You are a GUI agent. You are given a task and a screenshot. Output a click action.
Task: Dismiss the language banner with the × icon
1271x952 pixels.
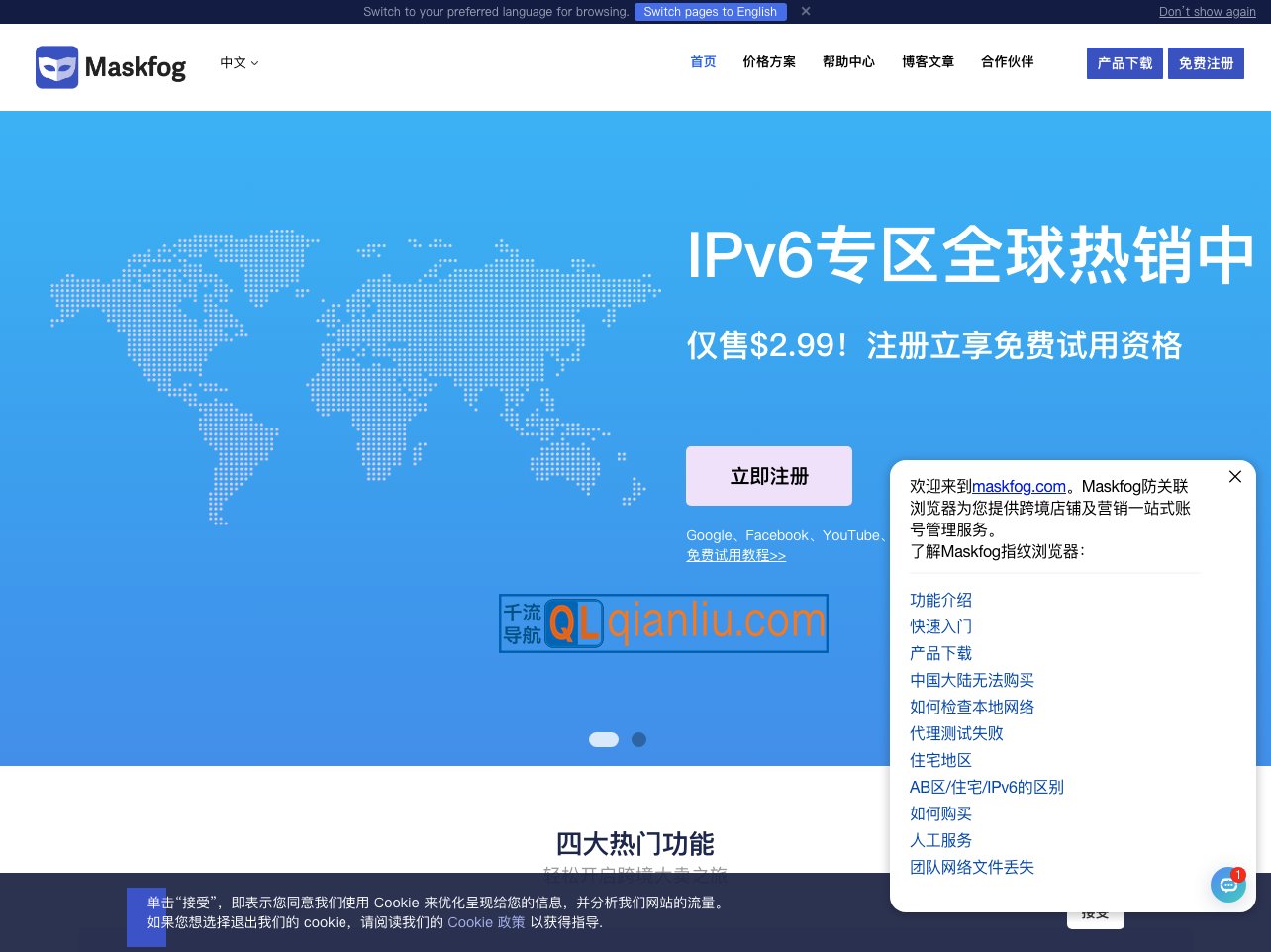click(x=806, y=12)
